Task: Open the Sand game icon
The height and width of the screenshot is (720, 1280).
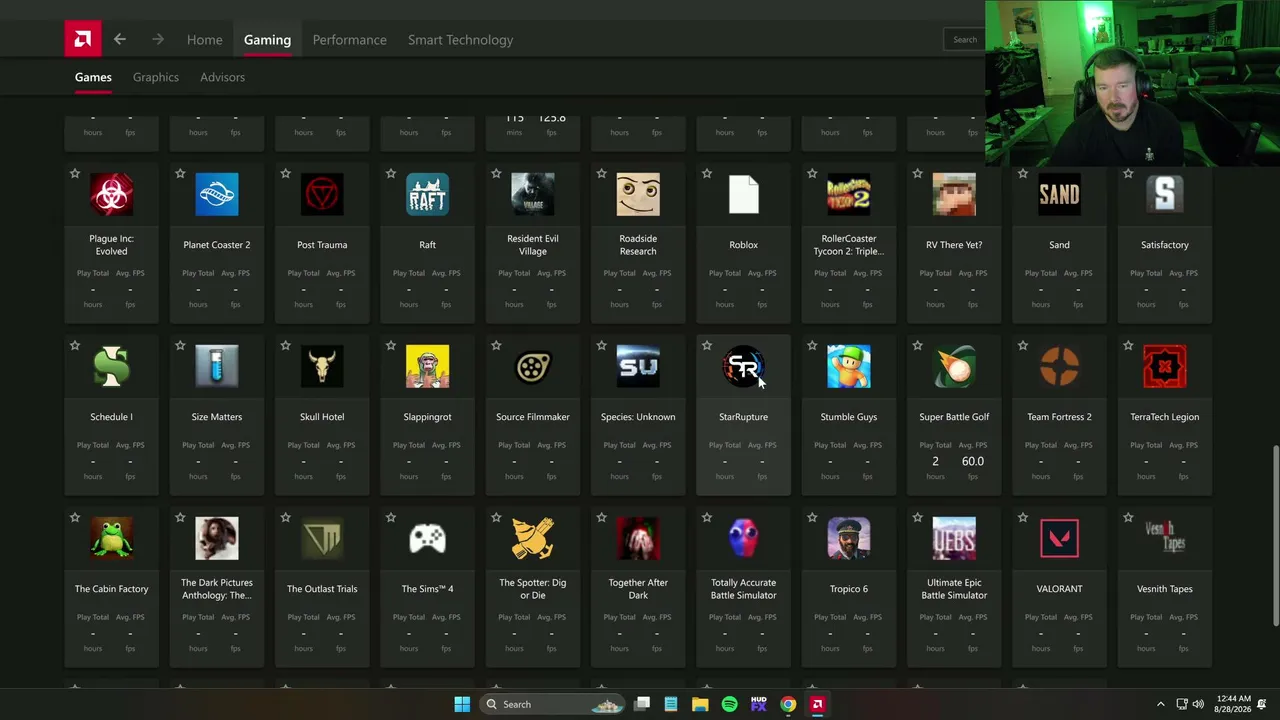Action: coord(1059,194)
